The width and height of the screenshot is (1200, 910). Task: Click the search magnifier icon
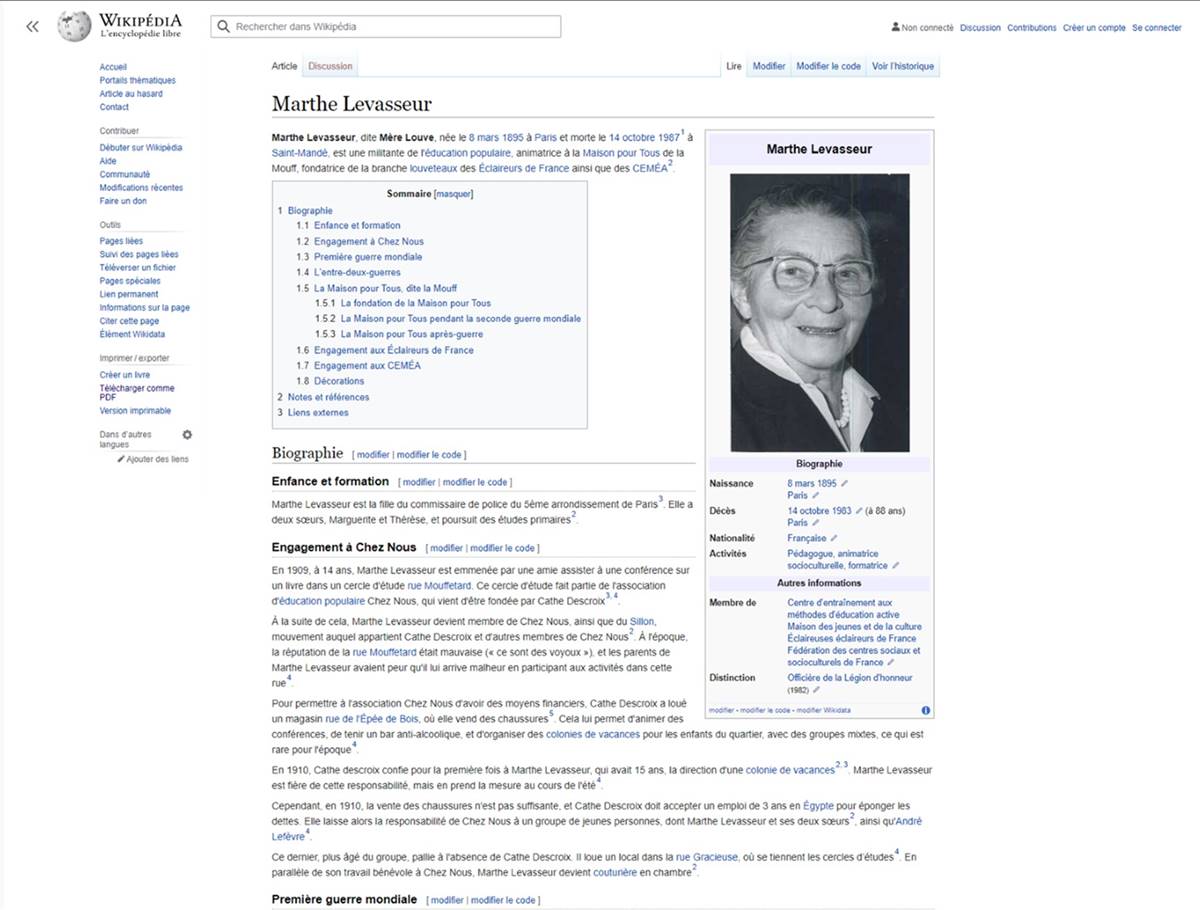pyautogui.click(x=224, y=27)
